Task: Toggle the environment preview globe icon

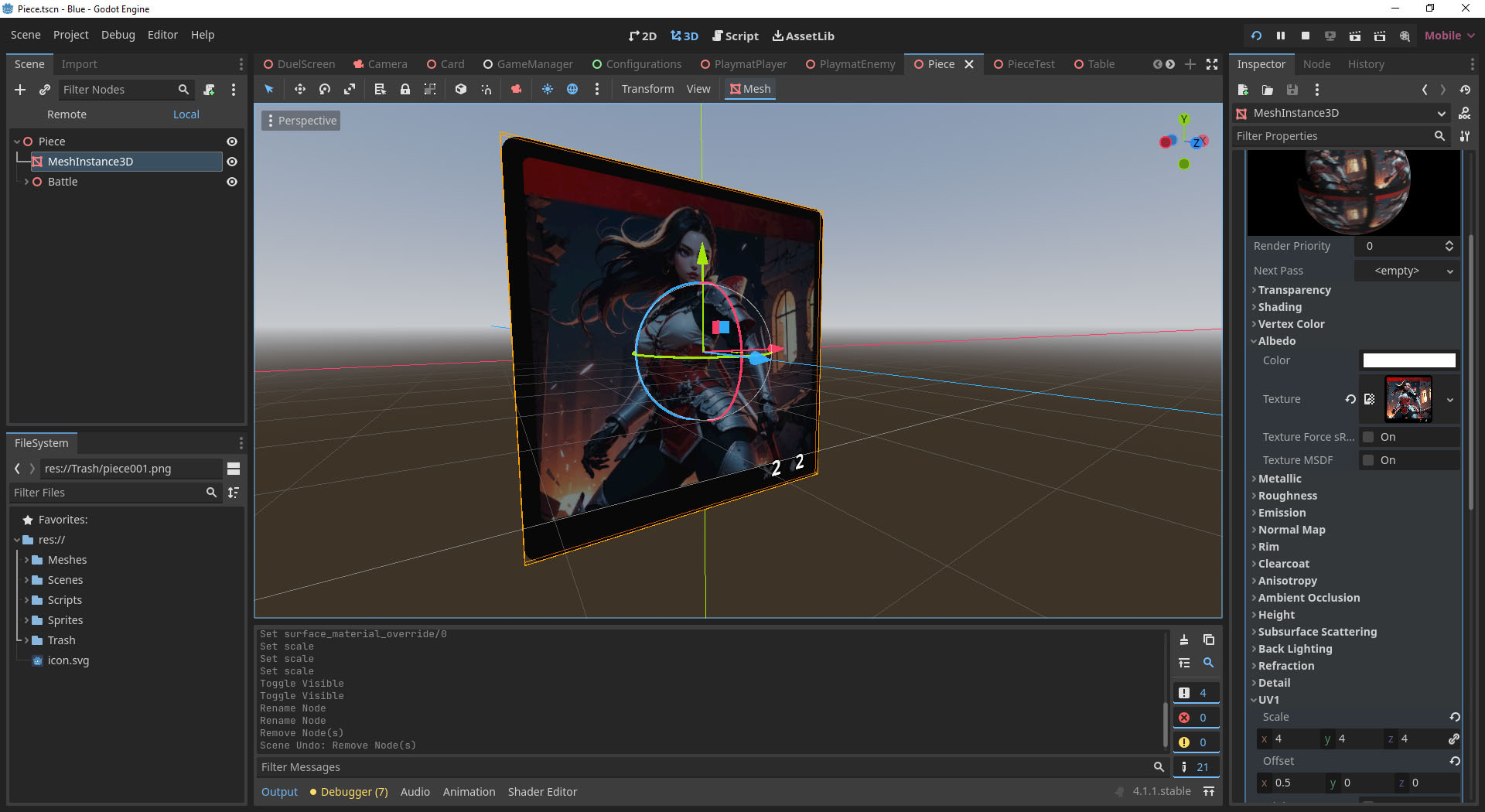Action: [572, 89]
